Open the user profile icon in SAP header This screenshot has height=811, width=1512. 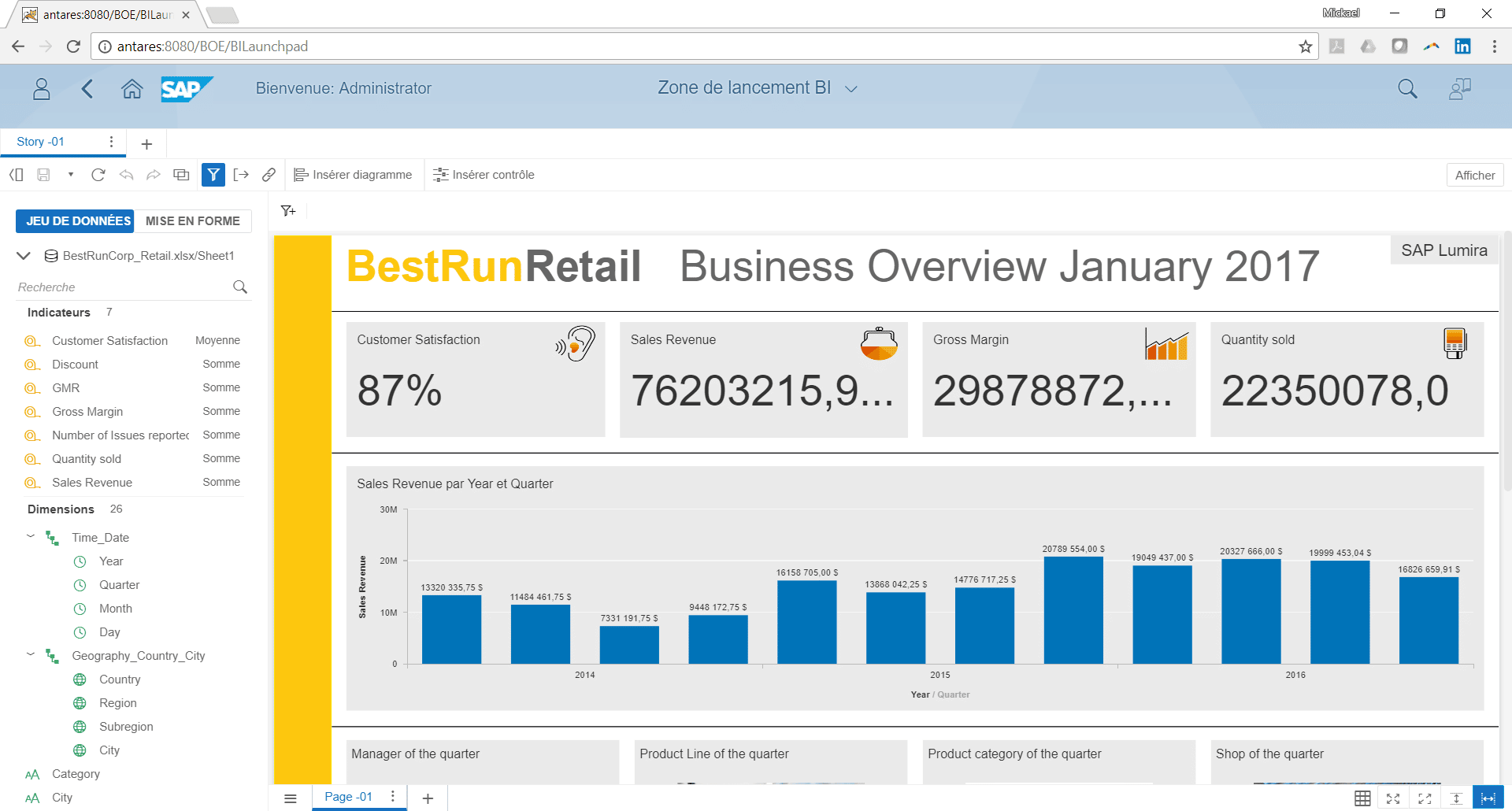(x=42, y=89)
